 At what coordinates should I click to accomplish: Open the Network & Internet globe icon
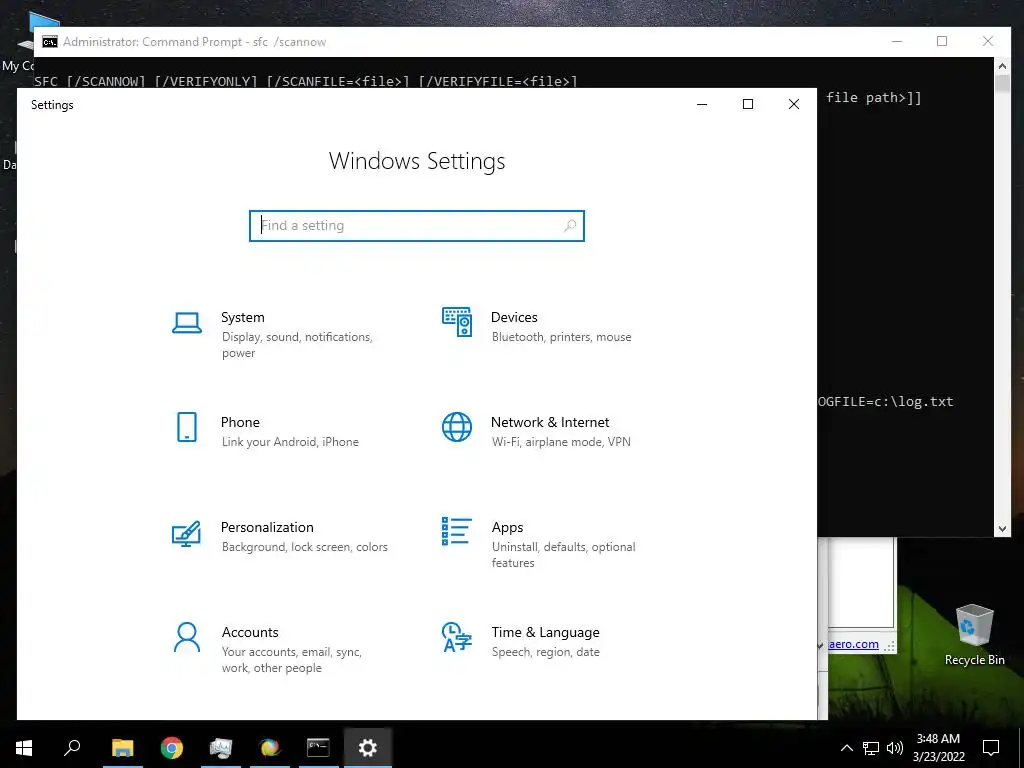pos(457,427)
